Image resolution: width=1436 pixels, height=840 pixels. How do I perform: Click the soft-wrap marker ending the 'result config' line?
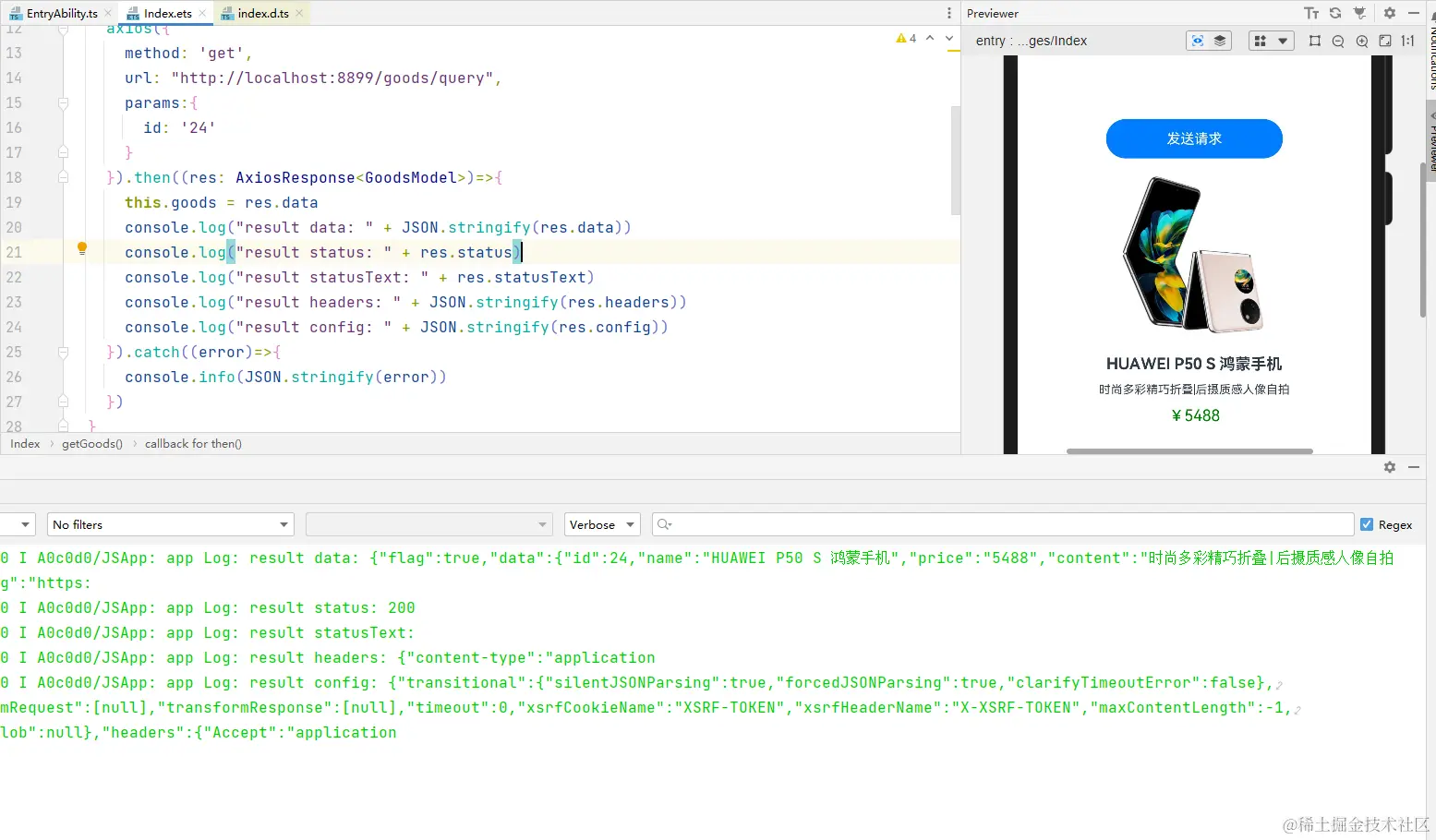pos(1279,685)
